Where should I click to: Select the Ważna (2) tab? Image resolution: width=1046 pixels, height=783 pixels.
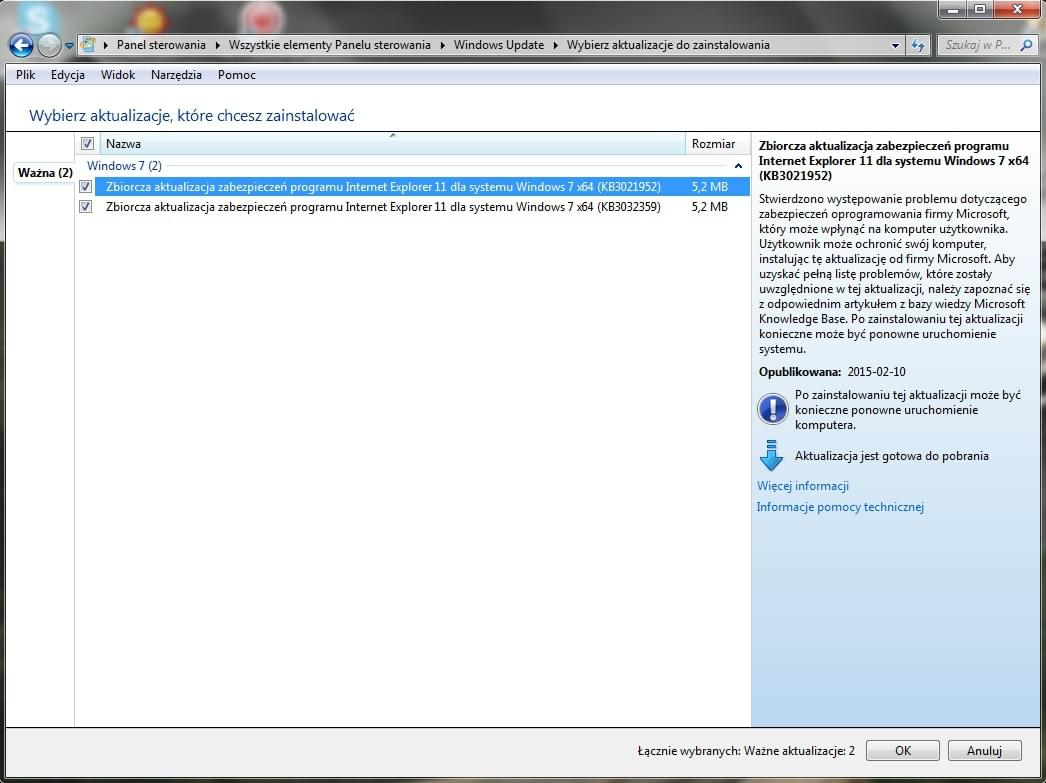tap(45, 173)
